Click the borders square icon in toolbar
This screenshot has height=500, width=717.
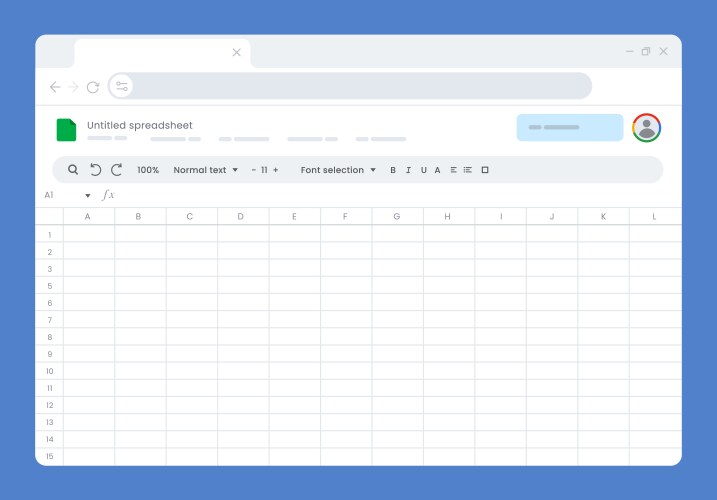coord(485,170)
